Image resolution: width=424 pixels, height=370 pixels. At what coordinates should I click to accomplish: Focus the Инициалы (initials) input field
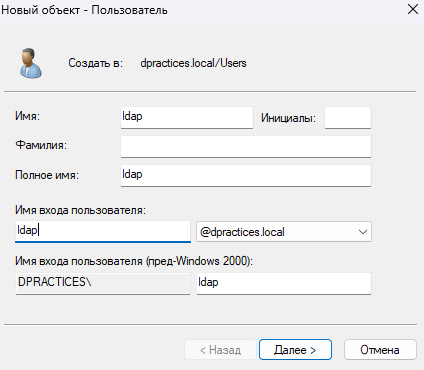(348, 117)
